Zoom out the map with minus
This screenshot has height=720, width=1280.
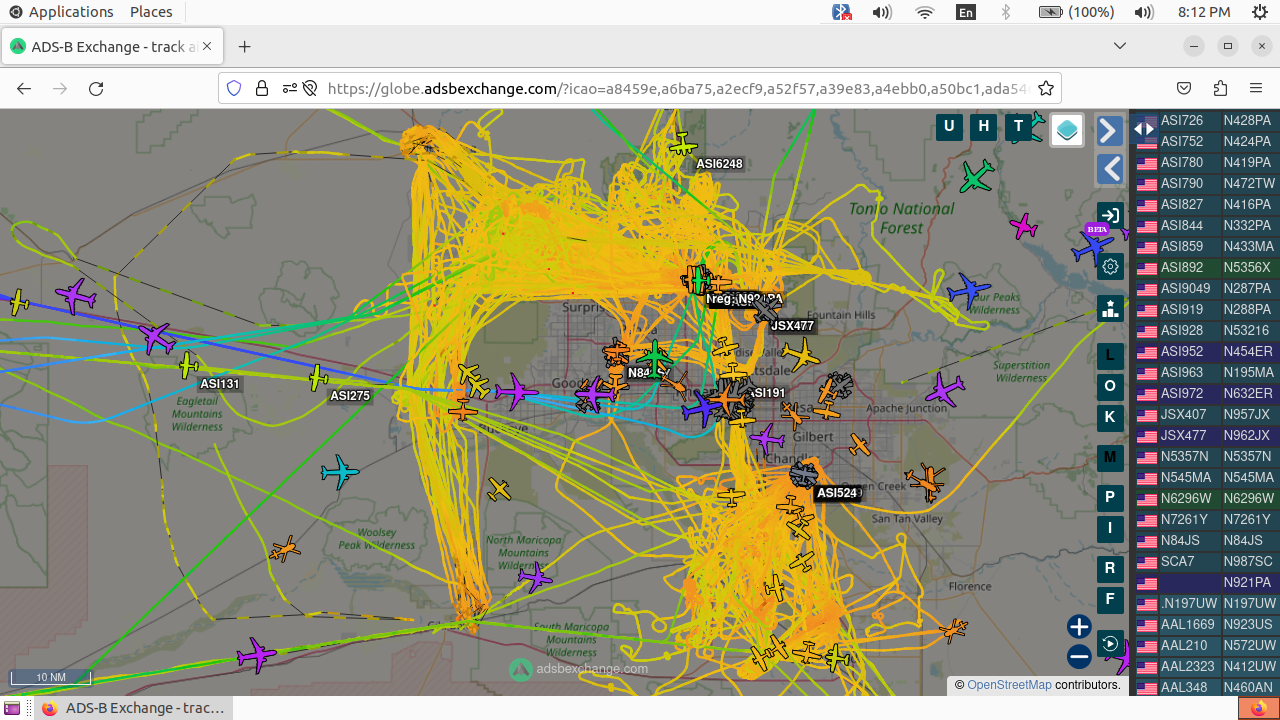[1079, 657]
